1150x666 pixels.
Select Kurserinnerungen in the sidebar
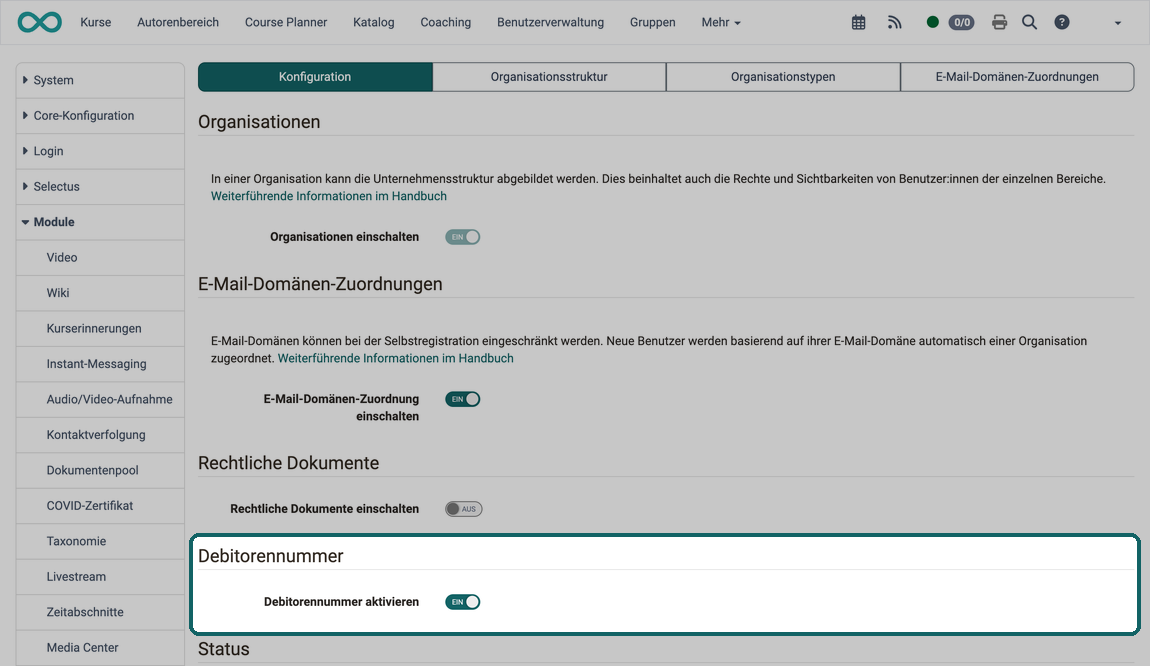click(x=100, y=329)
